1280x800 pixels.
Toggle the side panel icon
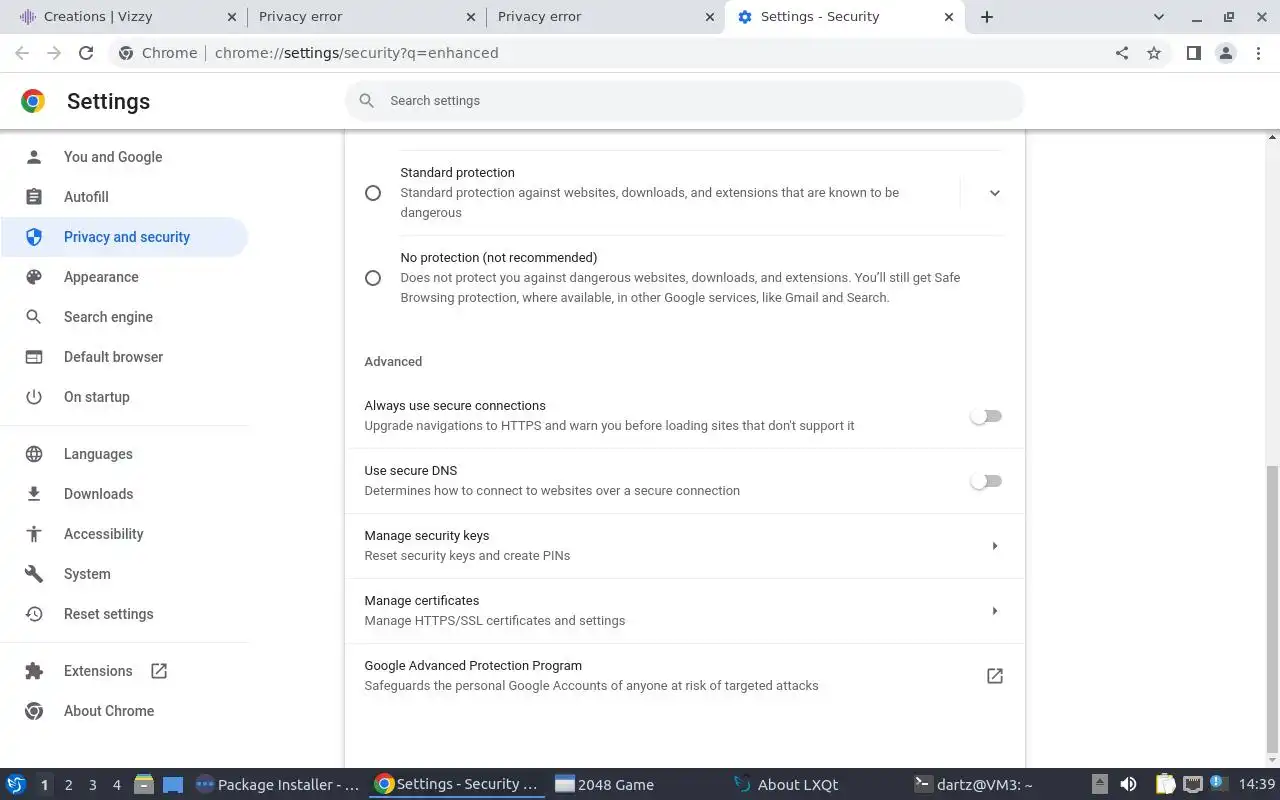pyautogui.click(x=1193, y=53)
